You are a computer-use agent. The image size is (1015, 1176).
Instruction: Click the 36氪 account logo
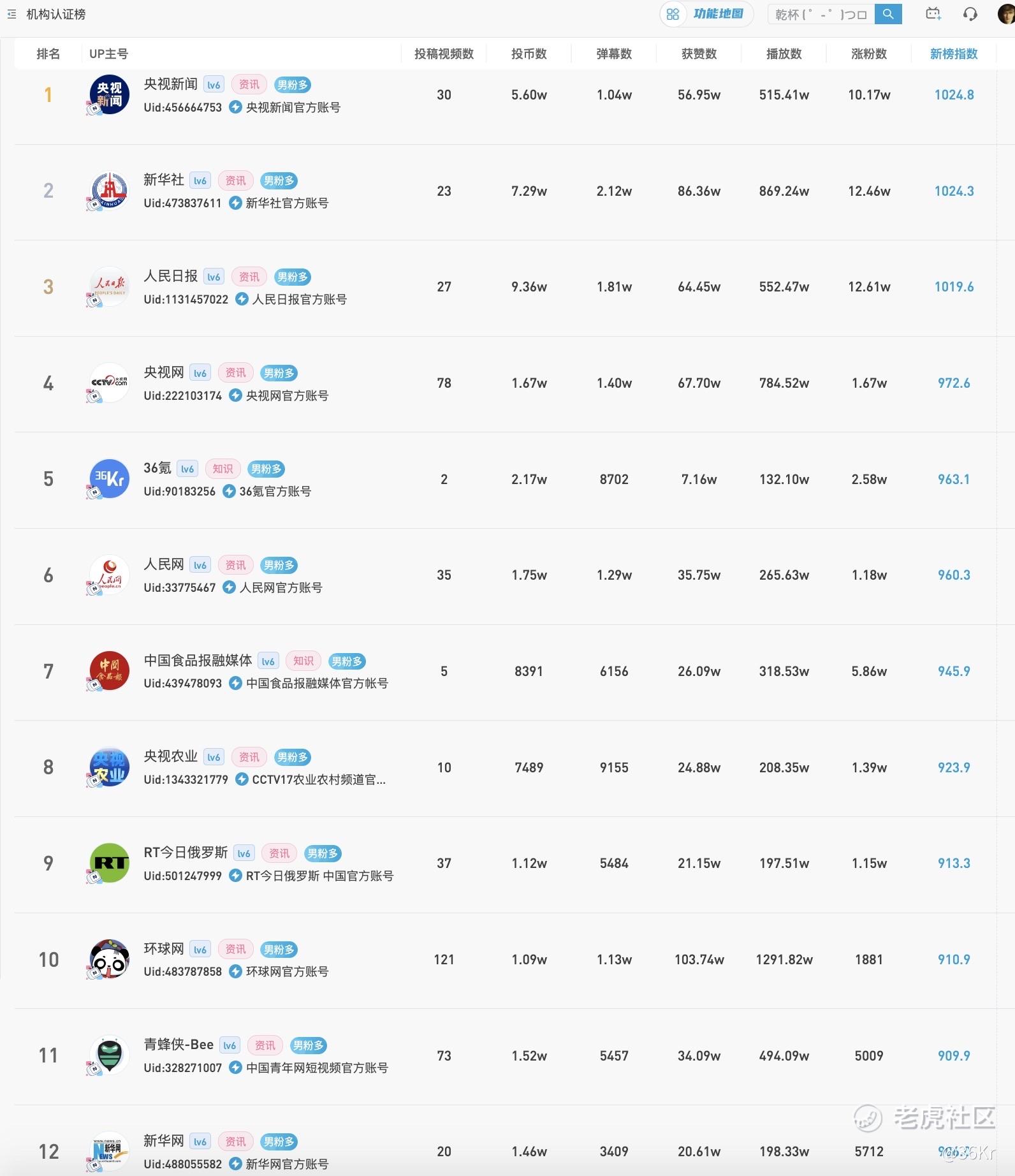point(110,479)
